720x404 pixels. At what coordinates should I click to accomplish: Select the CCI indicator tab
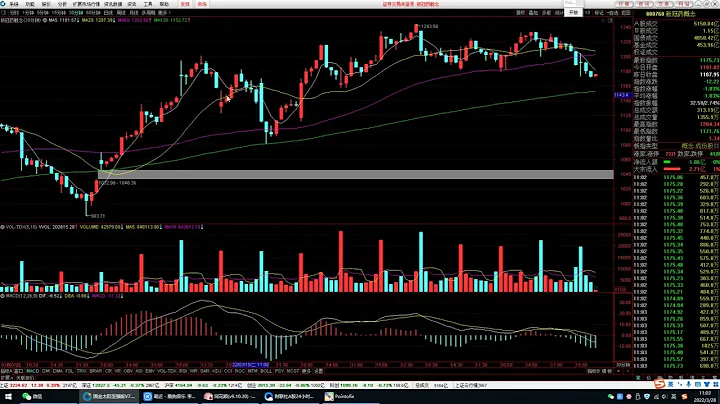point(228,371)
